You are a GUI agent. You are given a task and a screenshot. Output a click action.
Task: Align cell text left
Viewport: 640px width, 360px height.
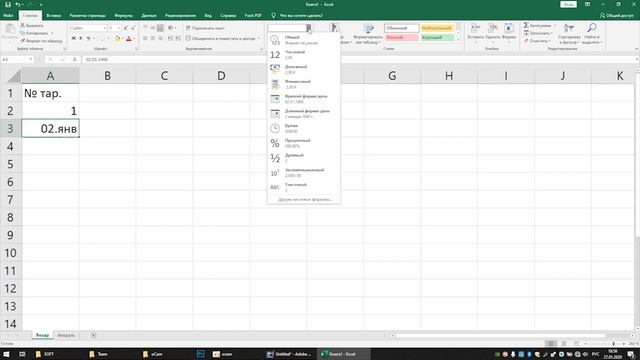145,38
